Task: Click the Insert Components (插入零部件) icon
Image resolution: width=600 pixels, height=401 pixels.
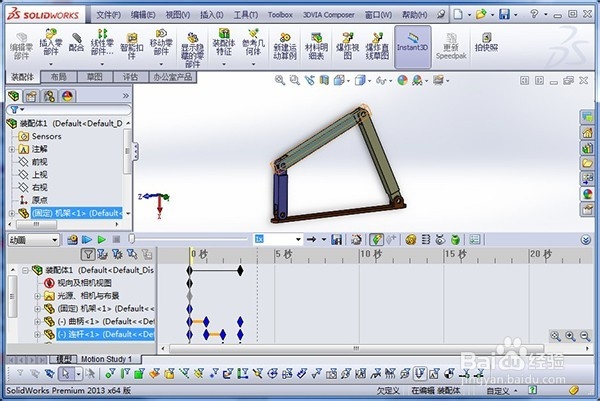Action: (x=51, y=42)
